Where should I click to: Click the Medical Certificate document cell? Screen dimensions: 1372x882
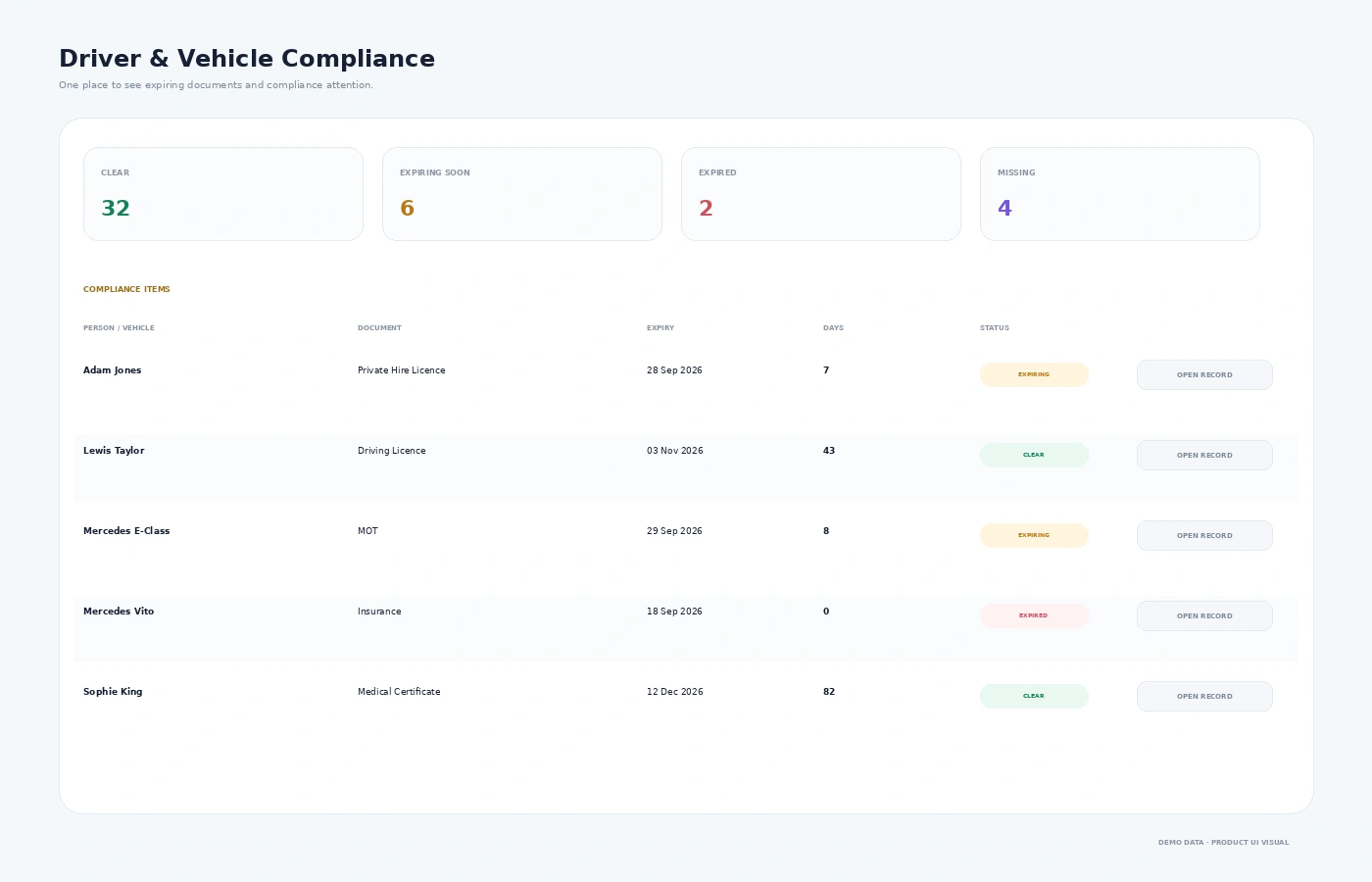point(399,692)
